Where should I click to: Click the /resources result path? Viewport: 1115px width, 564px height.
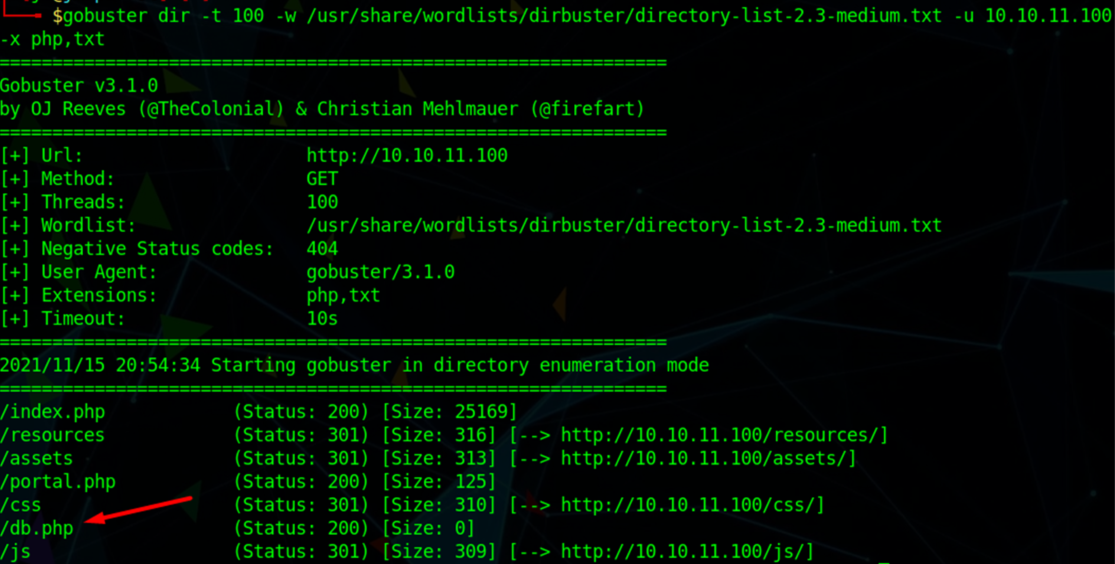(53, 435)
